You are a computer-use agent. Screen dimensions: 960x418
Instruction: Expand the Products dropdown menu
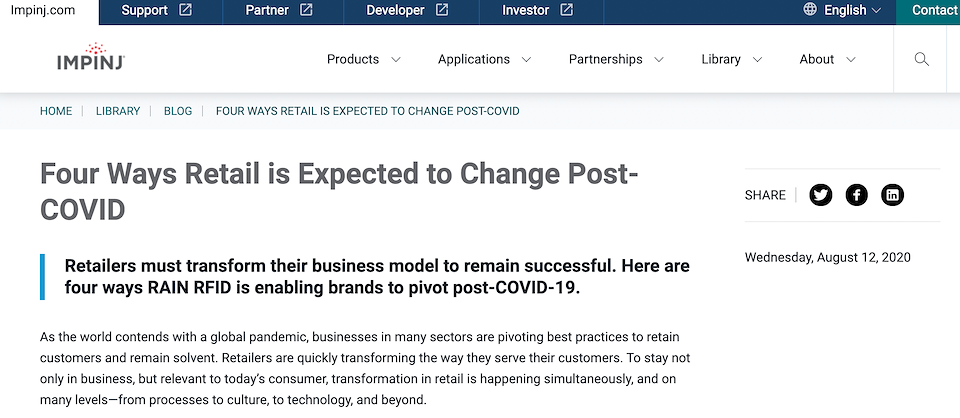coord(364,59)
